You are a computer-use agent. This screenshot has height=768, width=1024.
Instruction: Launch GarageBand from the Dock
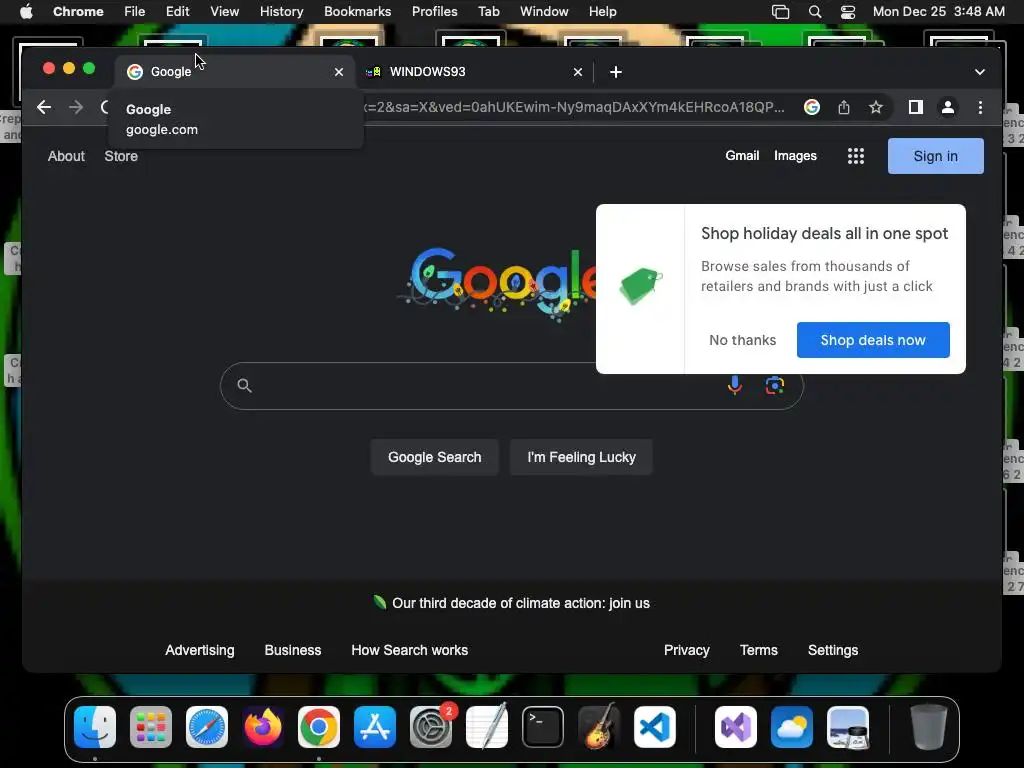599,727
